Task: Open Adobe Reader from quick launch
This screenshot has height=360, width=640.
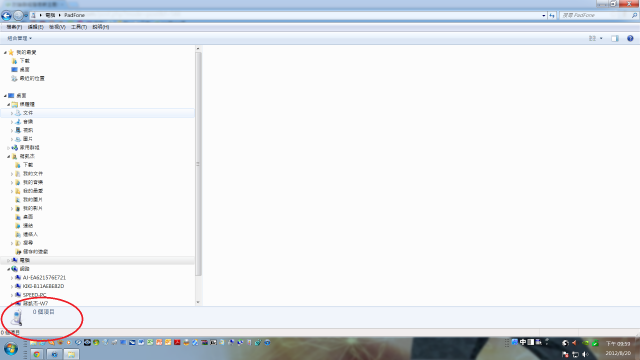Action: click(177, 342)
